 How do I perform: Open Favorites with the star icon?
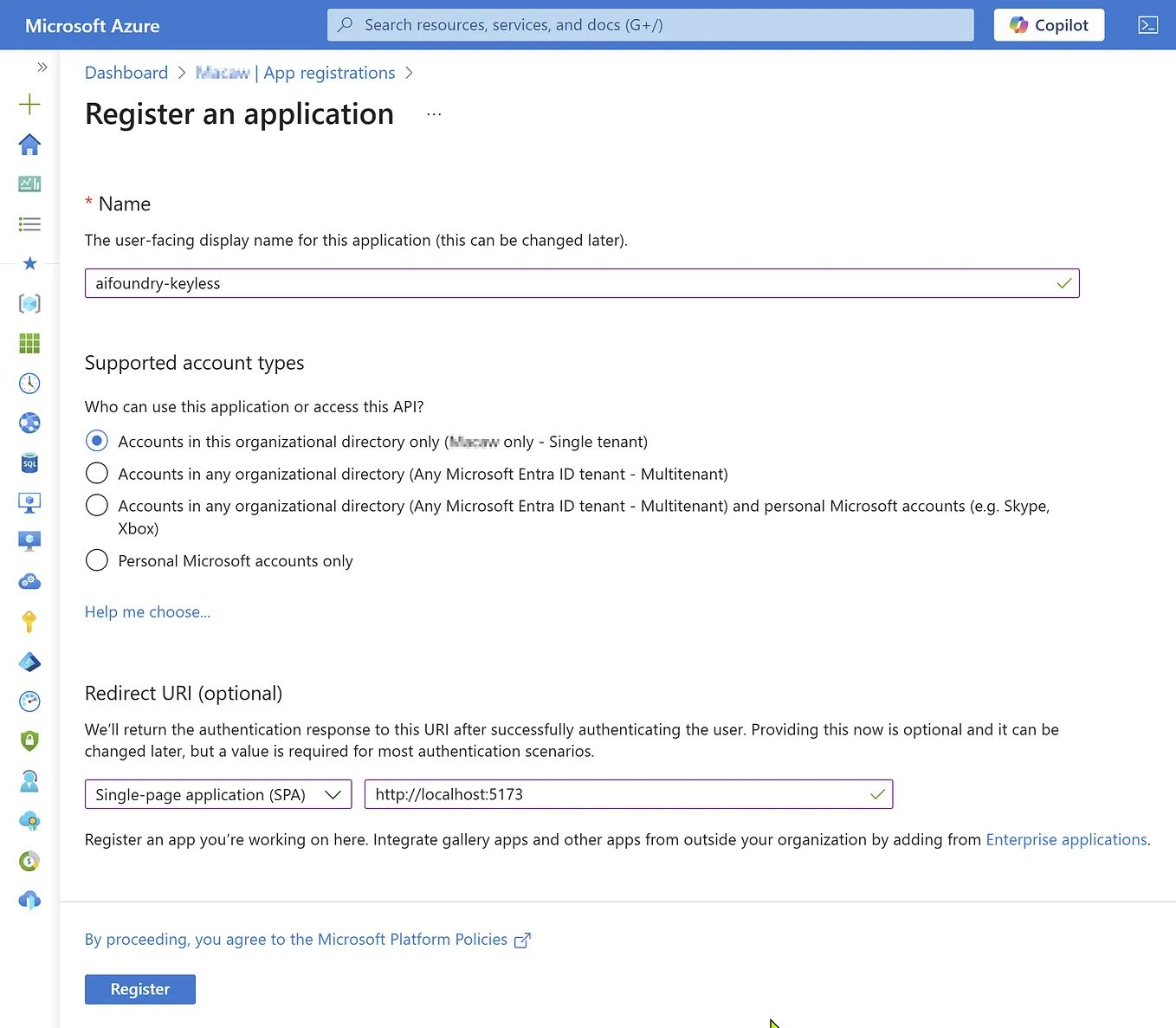(29, 263)
